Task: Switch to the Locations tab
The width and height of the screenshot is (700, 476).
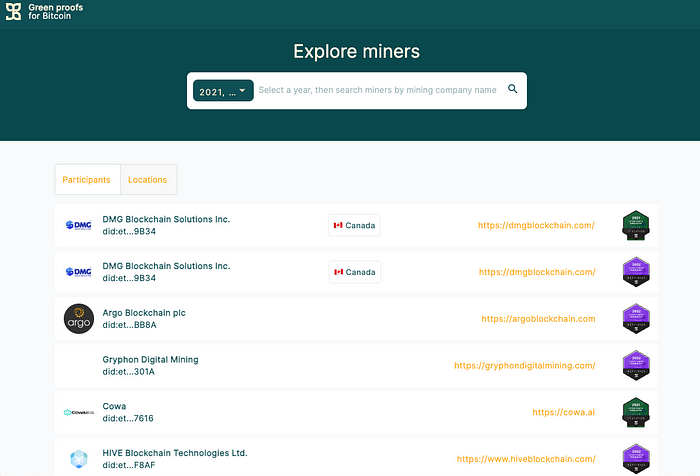Action: tap(148, 180)
